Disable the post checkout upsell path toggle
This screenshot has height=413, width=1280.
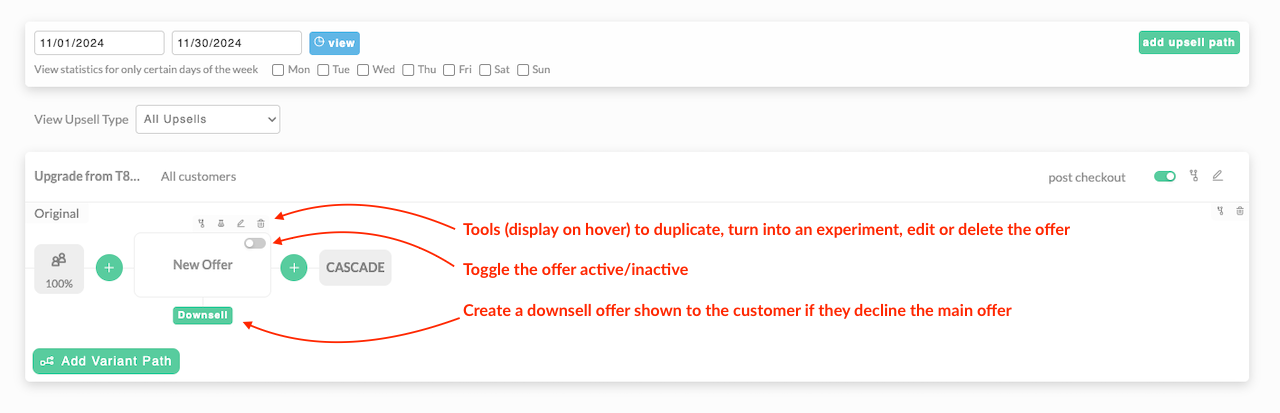1165,176
